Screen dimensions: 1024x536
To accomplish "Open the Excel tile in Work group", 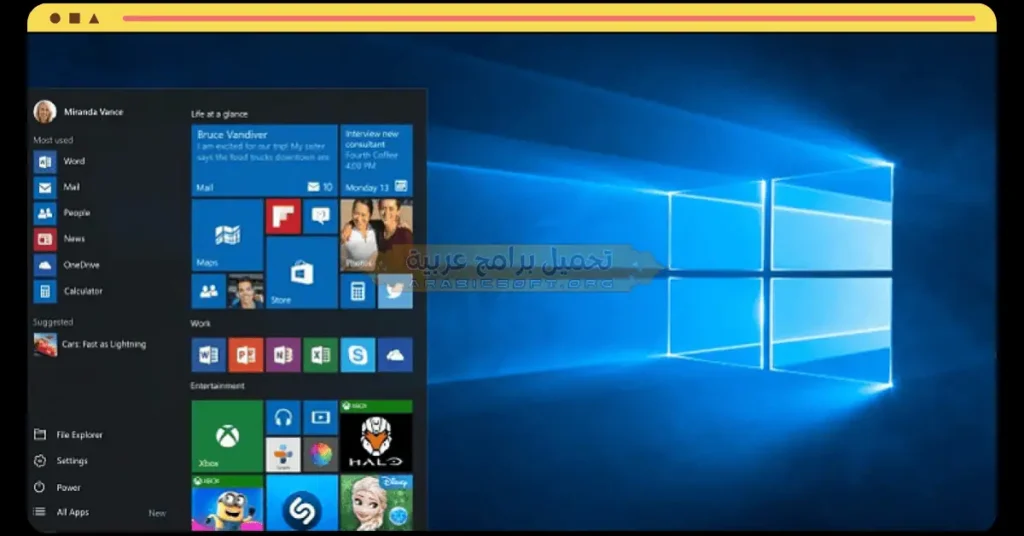I will (x=321, y=355).
